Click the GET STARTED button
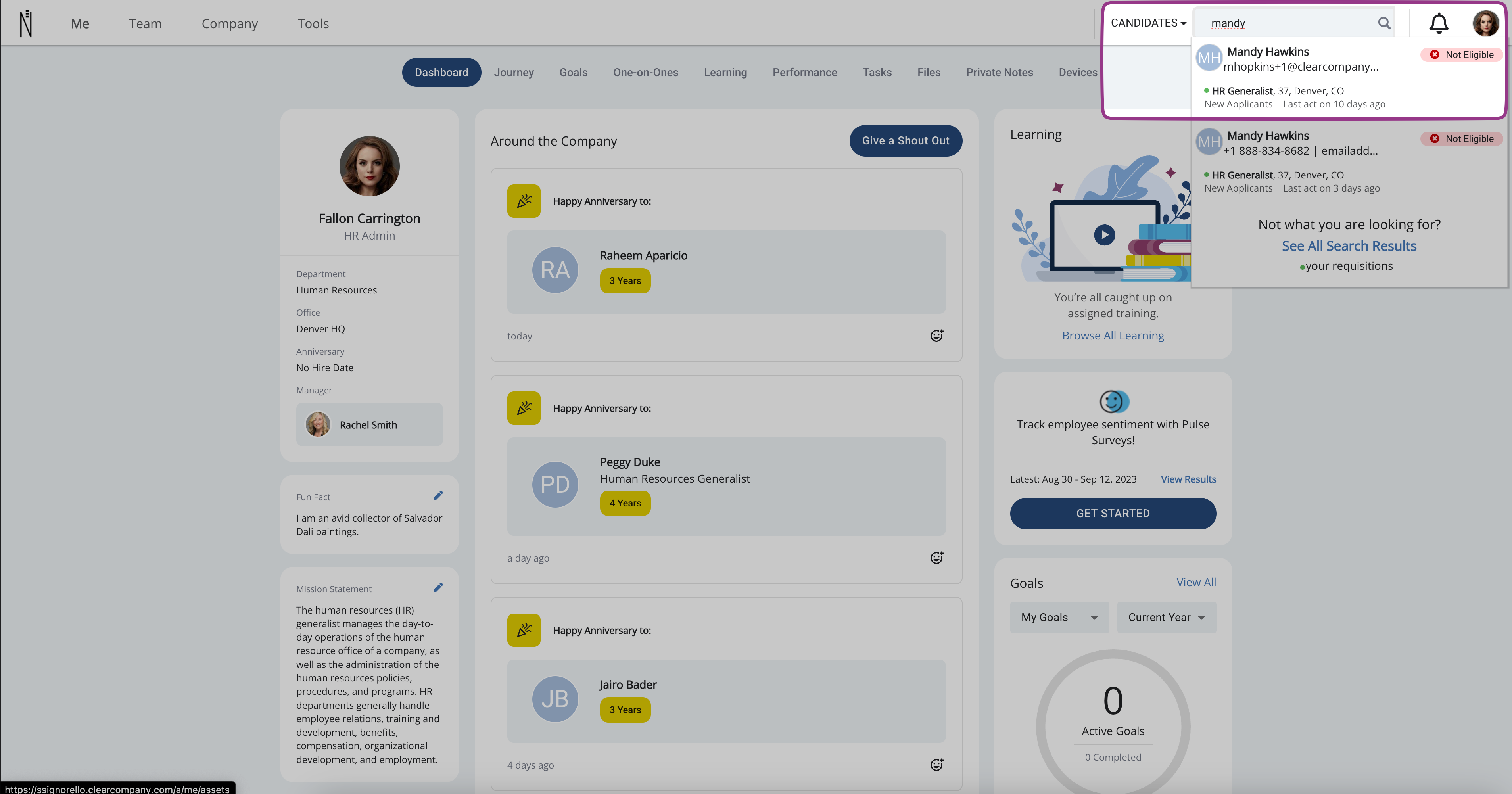The image size is (1512, 794). 1113,514
